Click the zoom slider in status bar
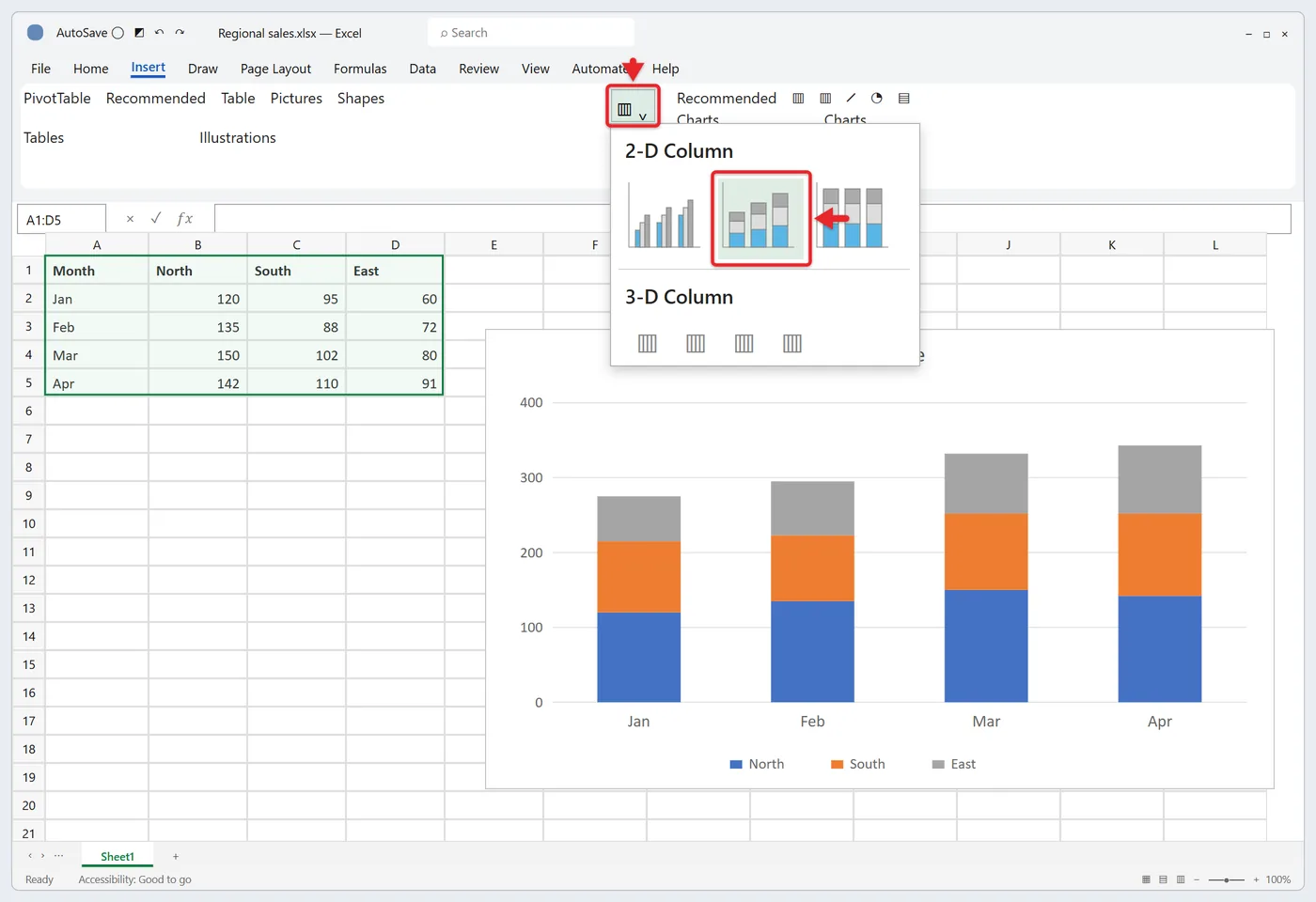Screen dimensions: 1316x902 1227,879
